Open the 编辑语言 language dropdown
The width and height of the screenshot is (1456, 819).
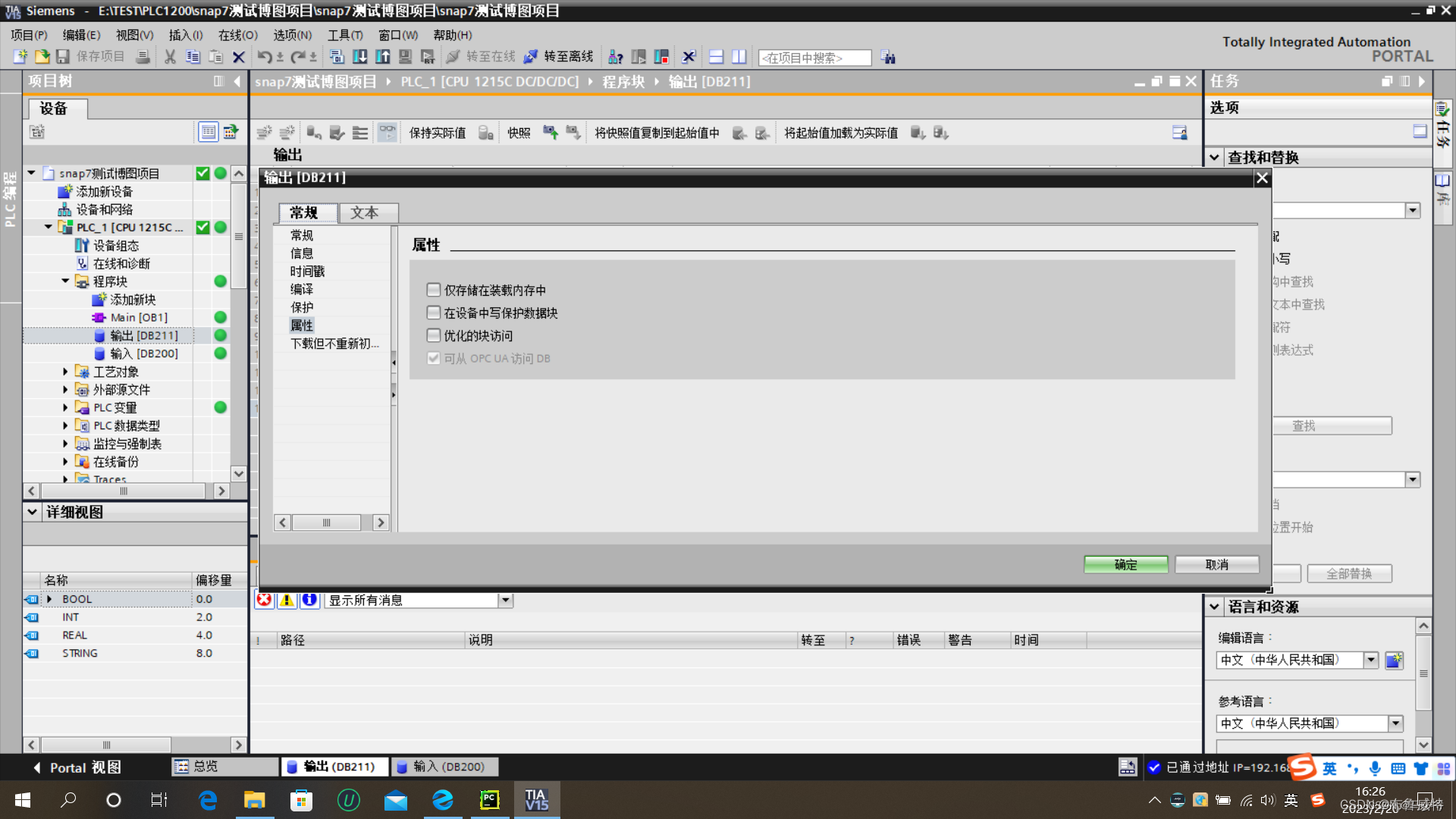point(1371,660)
